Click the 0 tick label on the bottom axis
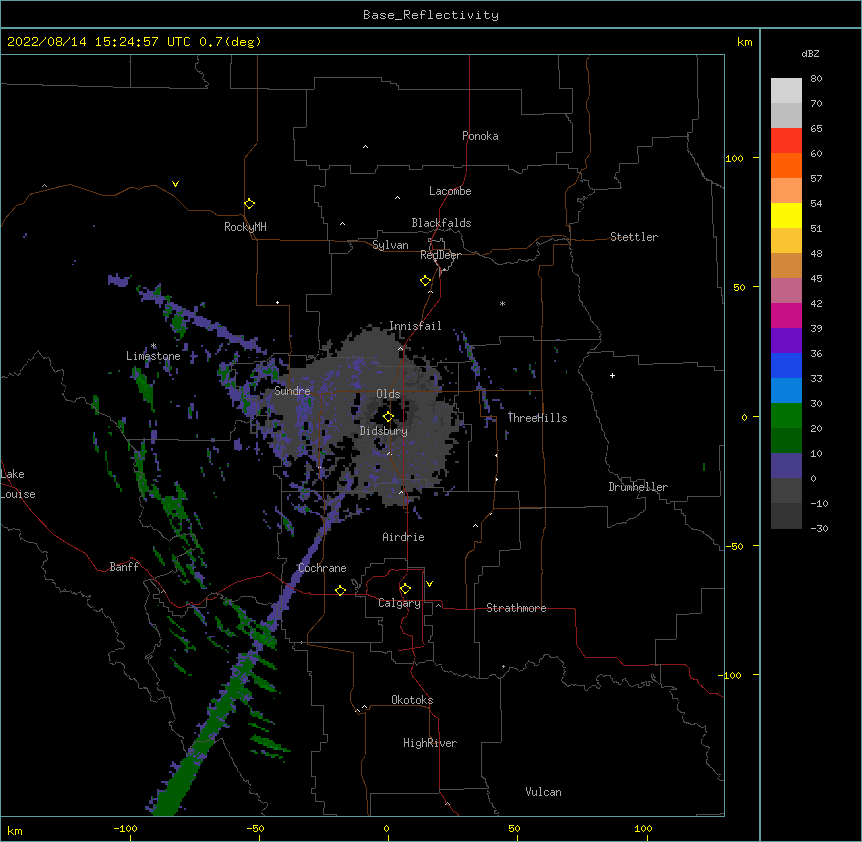 (x=386, y=828)
